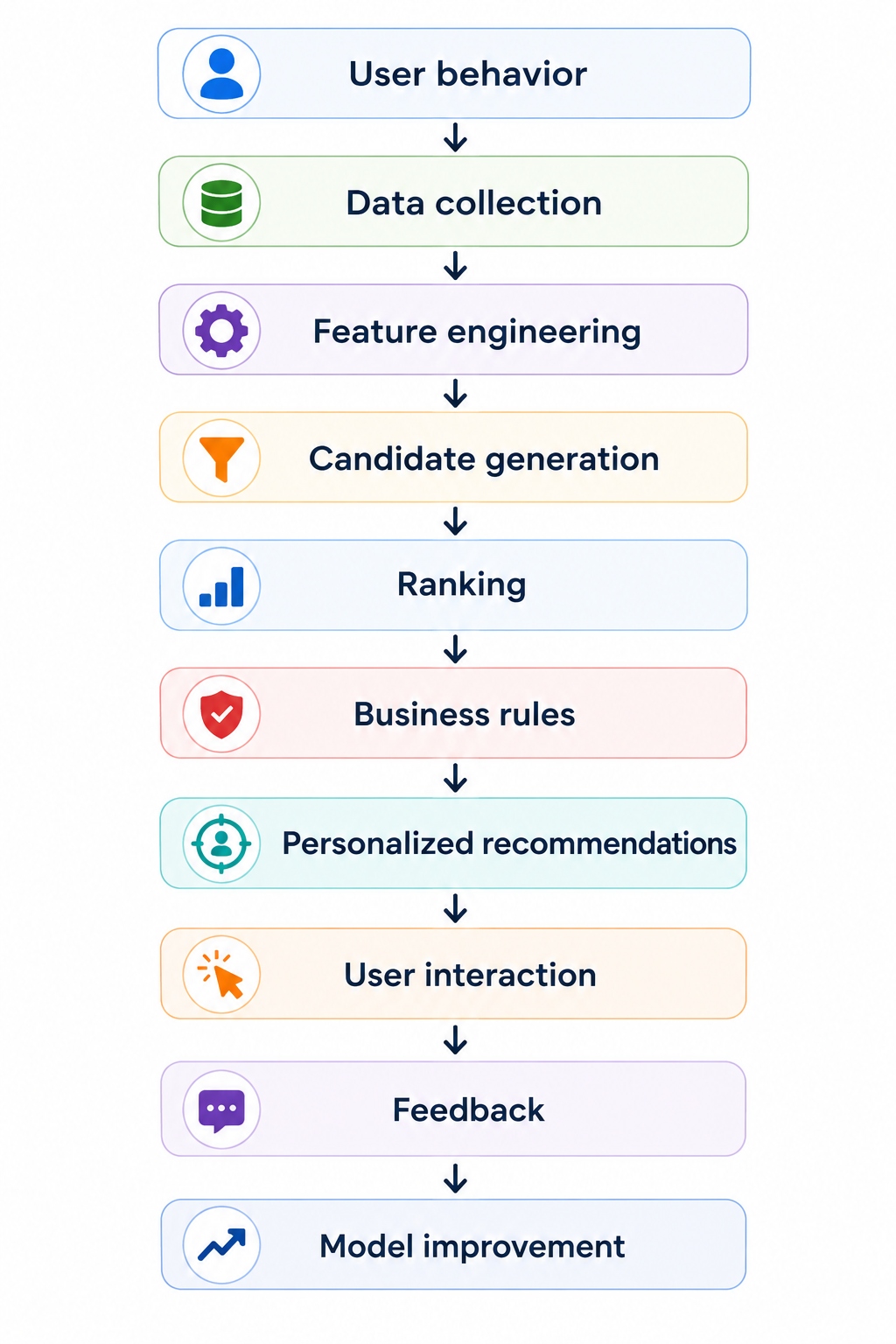Screen dimensions: 896x1344
Task: Click the purple gear icon
Action: (221, 330)
